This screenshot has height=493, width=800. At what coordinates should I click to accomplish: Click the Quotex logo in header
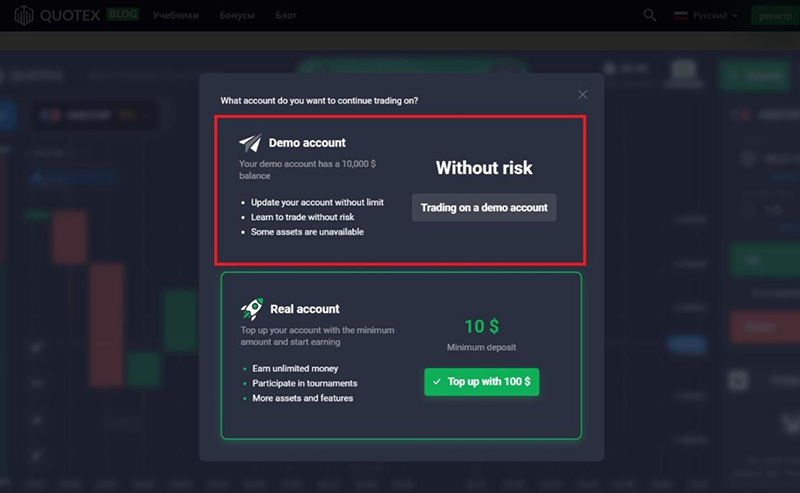point(57,15)
